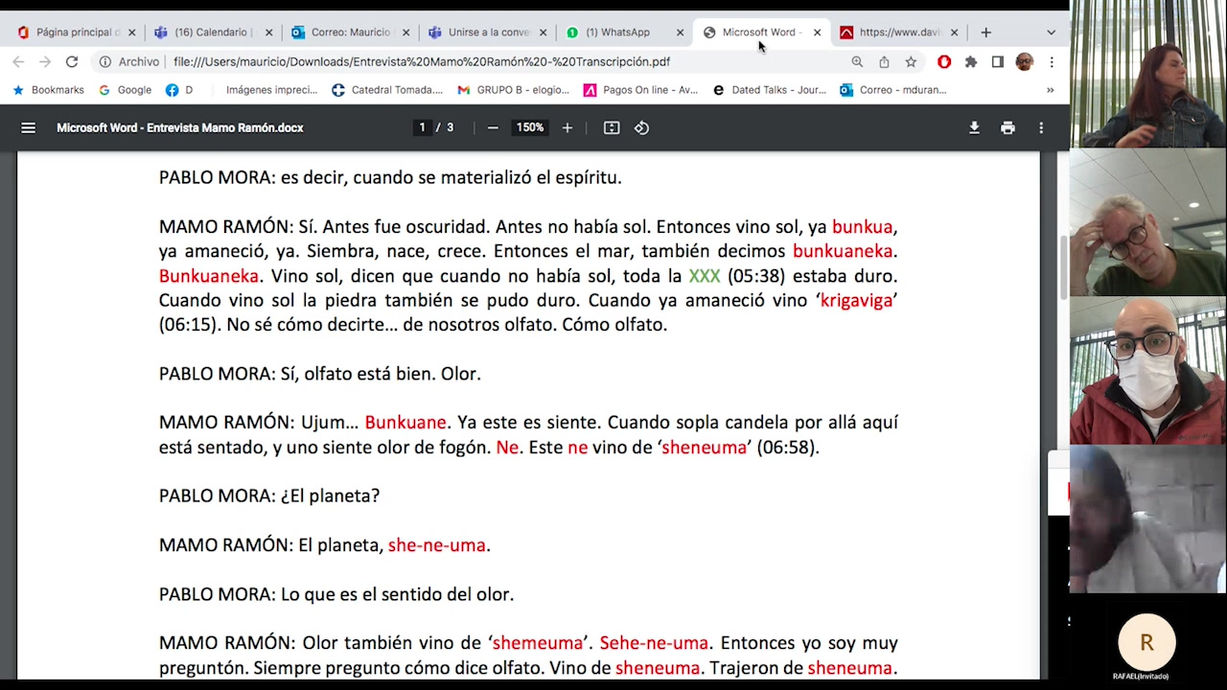Click the green XXX placeholder text
1227x690 pixels.
pyautogui.click(x=704, y=276)
